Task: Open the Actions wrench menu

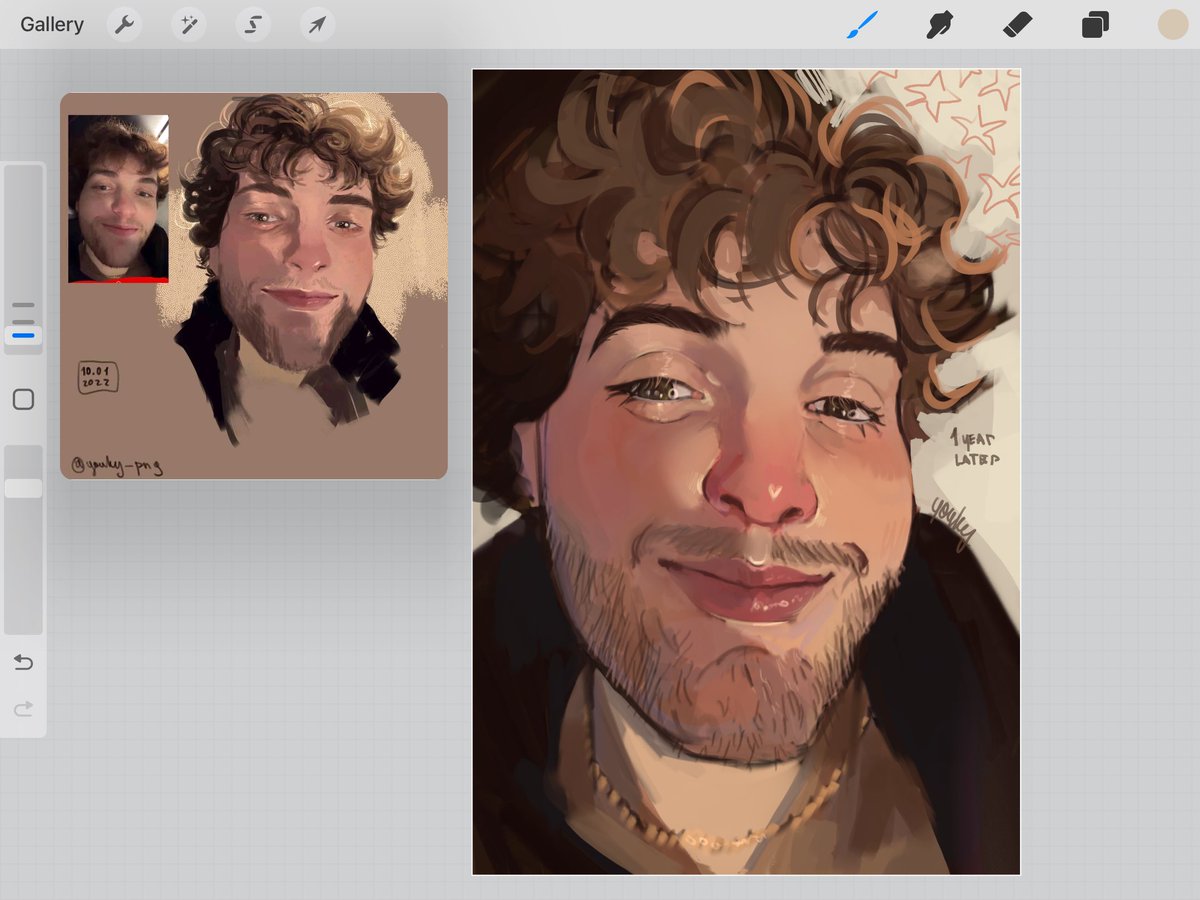Action: point(124,24)
